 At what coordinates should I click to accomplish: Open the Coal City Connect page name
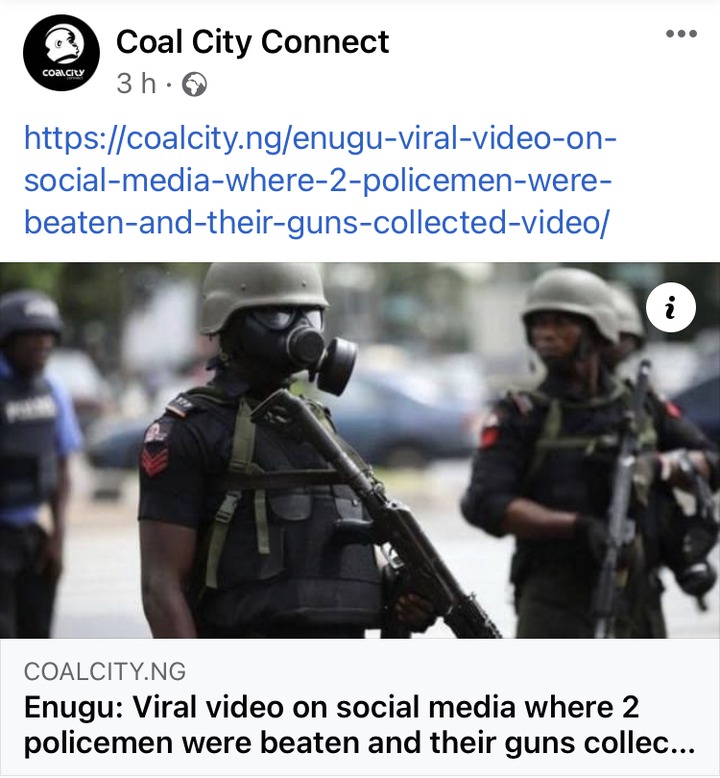click(x=252, y=41)
